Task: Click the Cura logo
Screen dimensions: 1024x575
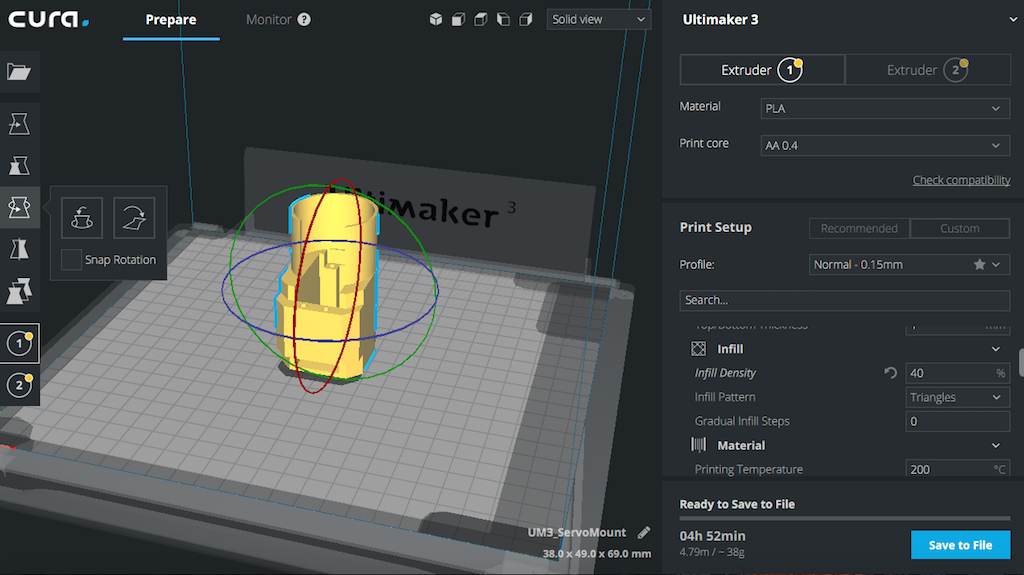Action: (48, 19)
